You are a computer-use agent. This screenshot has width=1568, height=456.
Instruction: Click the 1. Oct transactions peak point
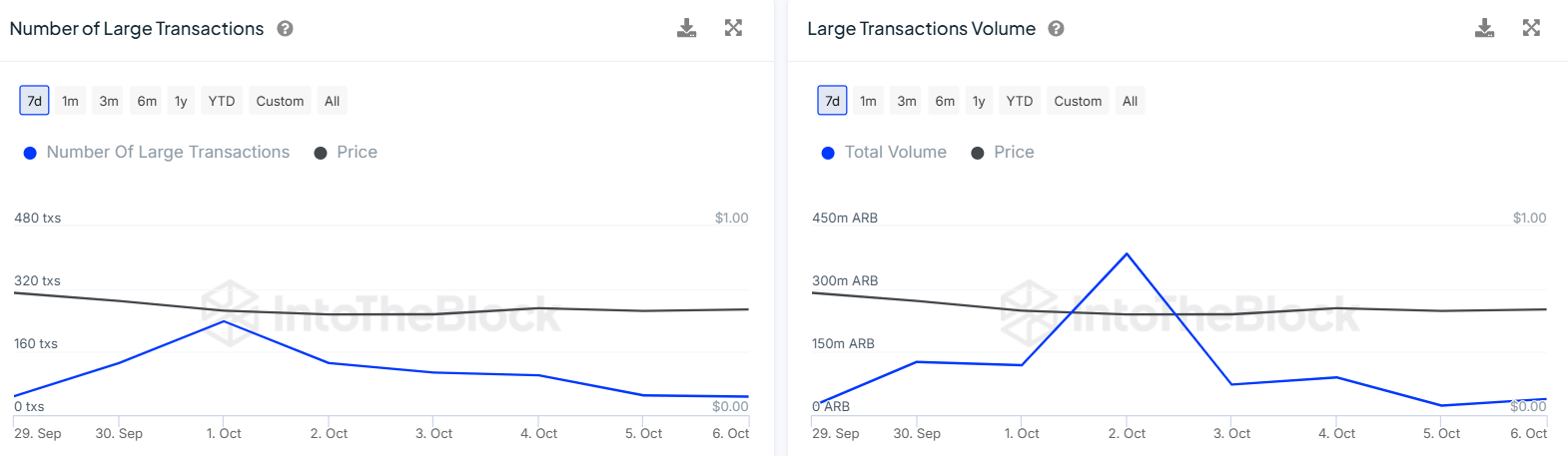pos(224,321)
